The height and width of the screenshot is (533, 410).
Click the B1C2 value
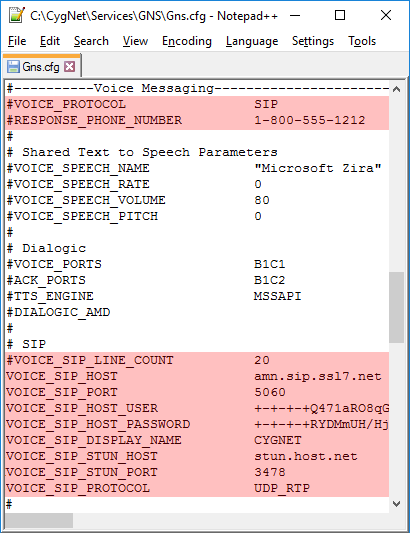(x=270, y=280)
